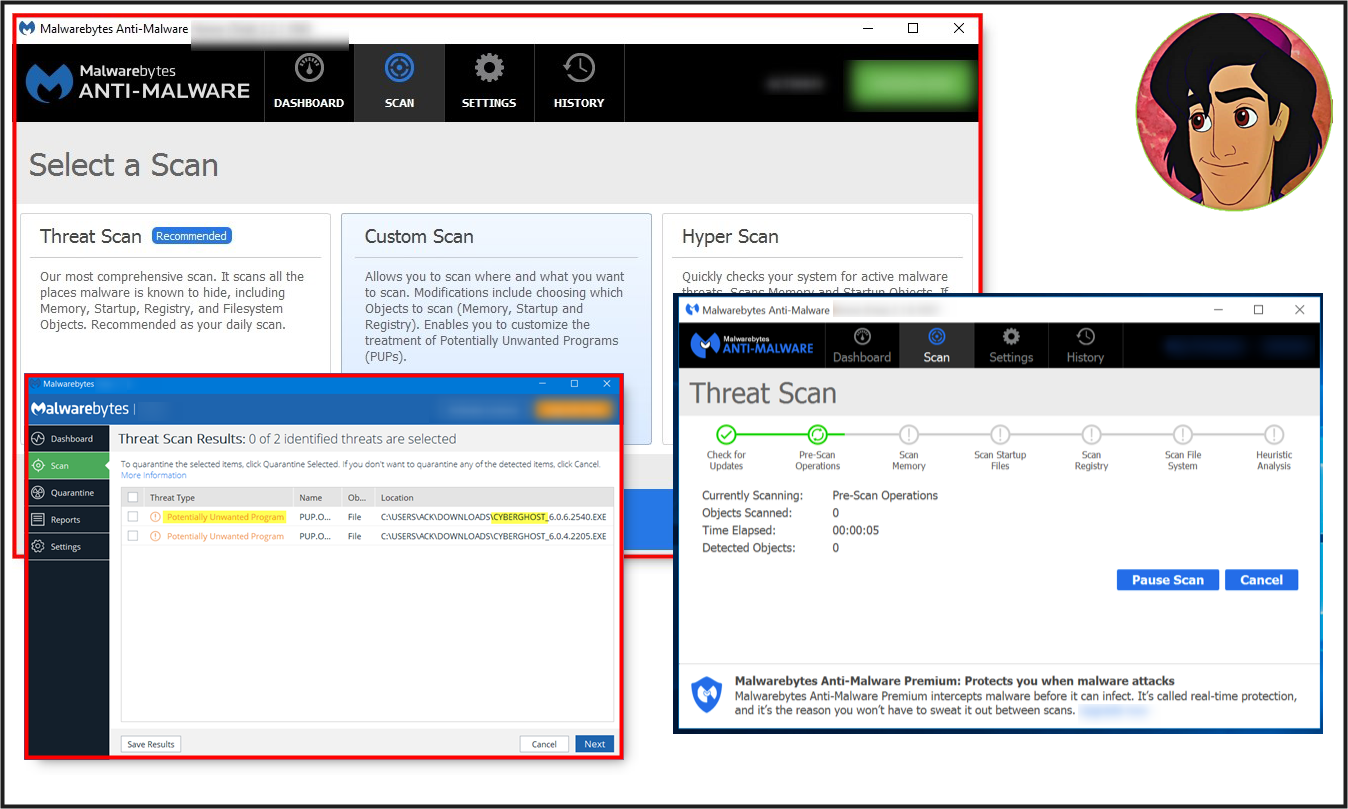Click the Scan File System step icon

coord(1182,434)
